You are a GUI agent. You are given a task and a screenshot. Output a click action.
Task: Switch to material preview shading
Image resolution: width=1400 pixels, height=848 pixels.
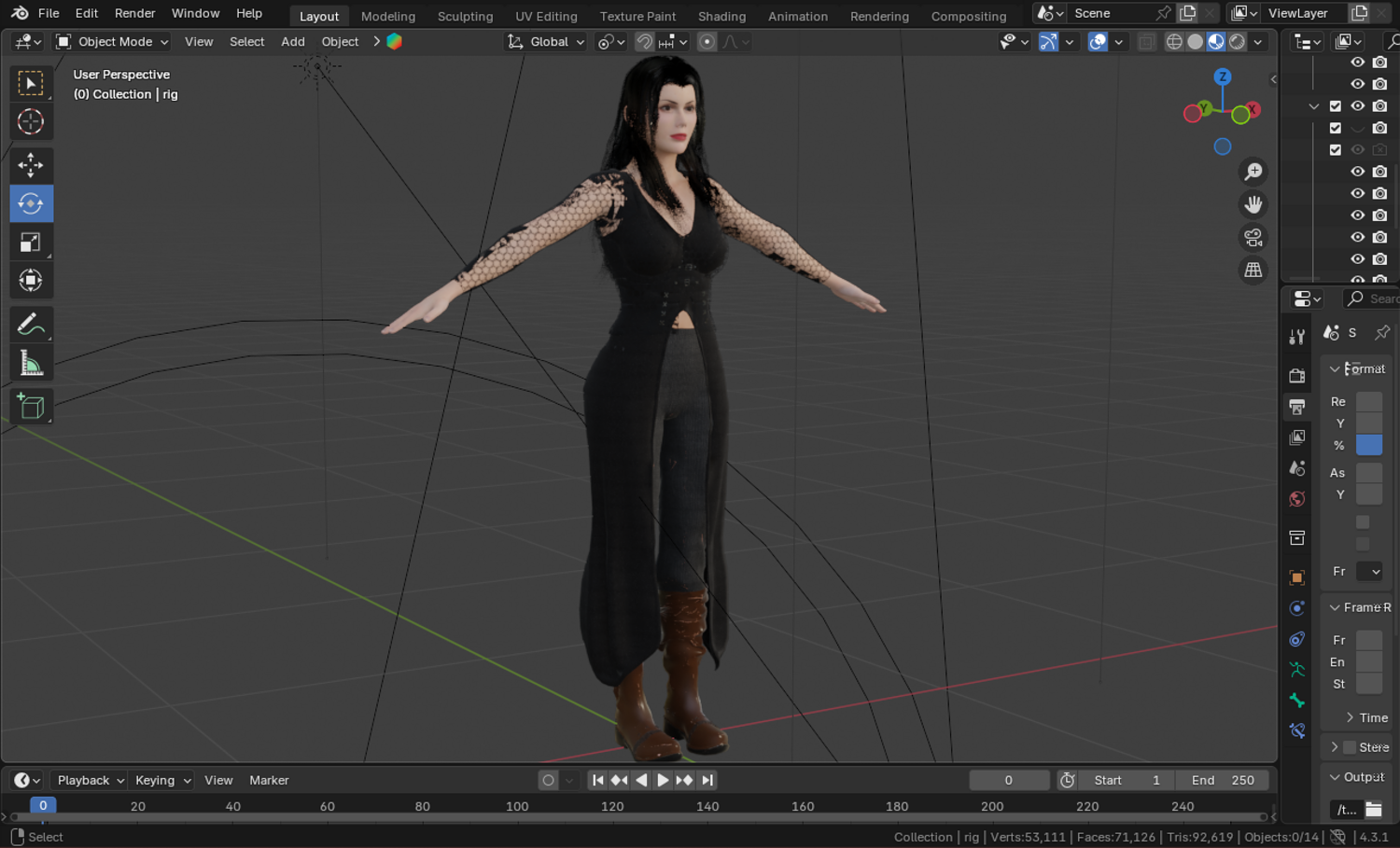click(x=1216, y=42)
